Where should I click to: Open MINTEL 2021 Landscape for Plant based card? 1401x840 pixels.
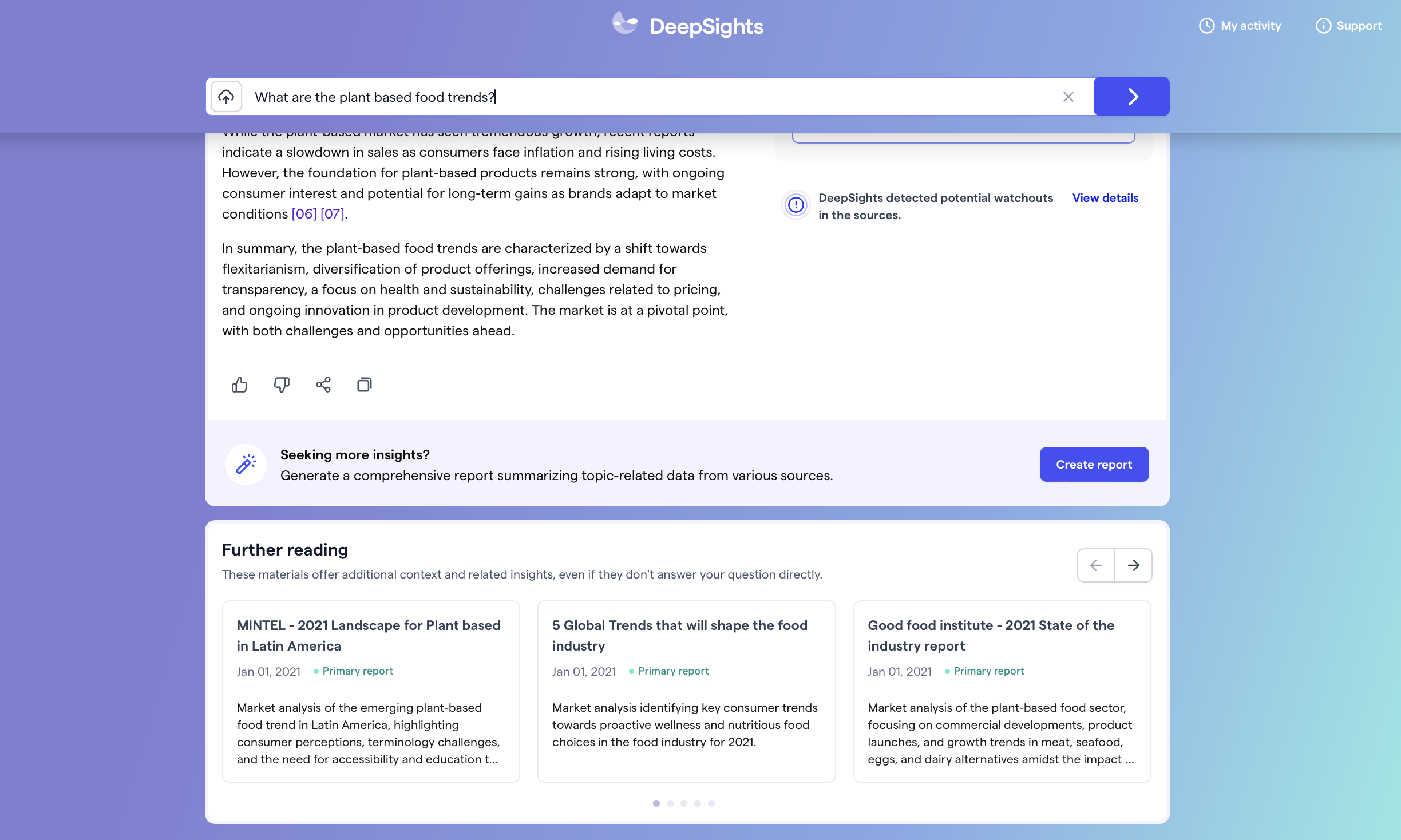(x=371, y=691)
